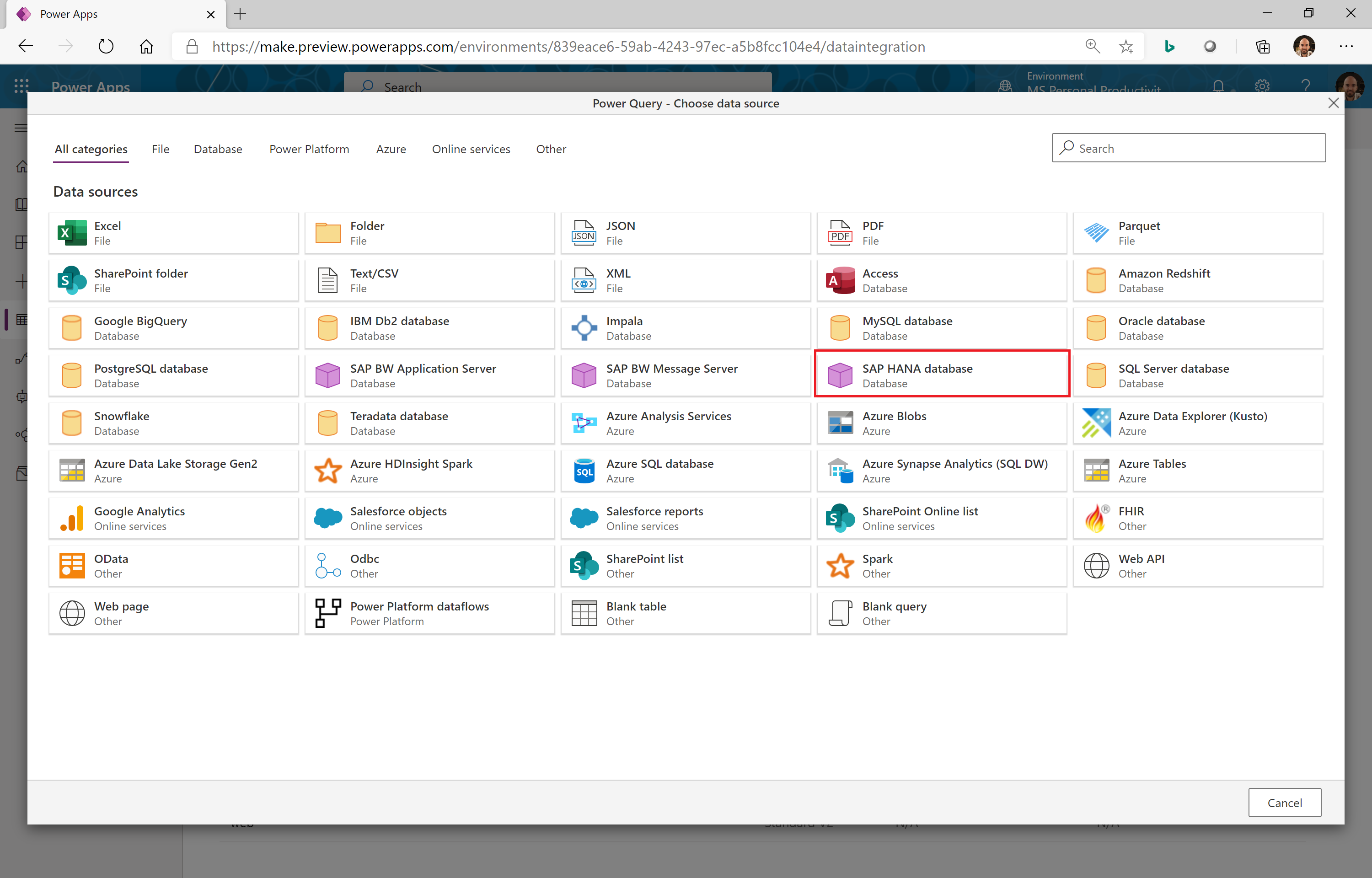
Task: Switch to the Online services tab
Action: pos(471,149)
